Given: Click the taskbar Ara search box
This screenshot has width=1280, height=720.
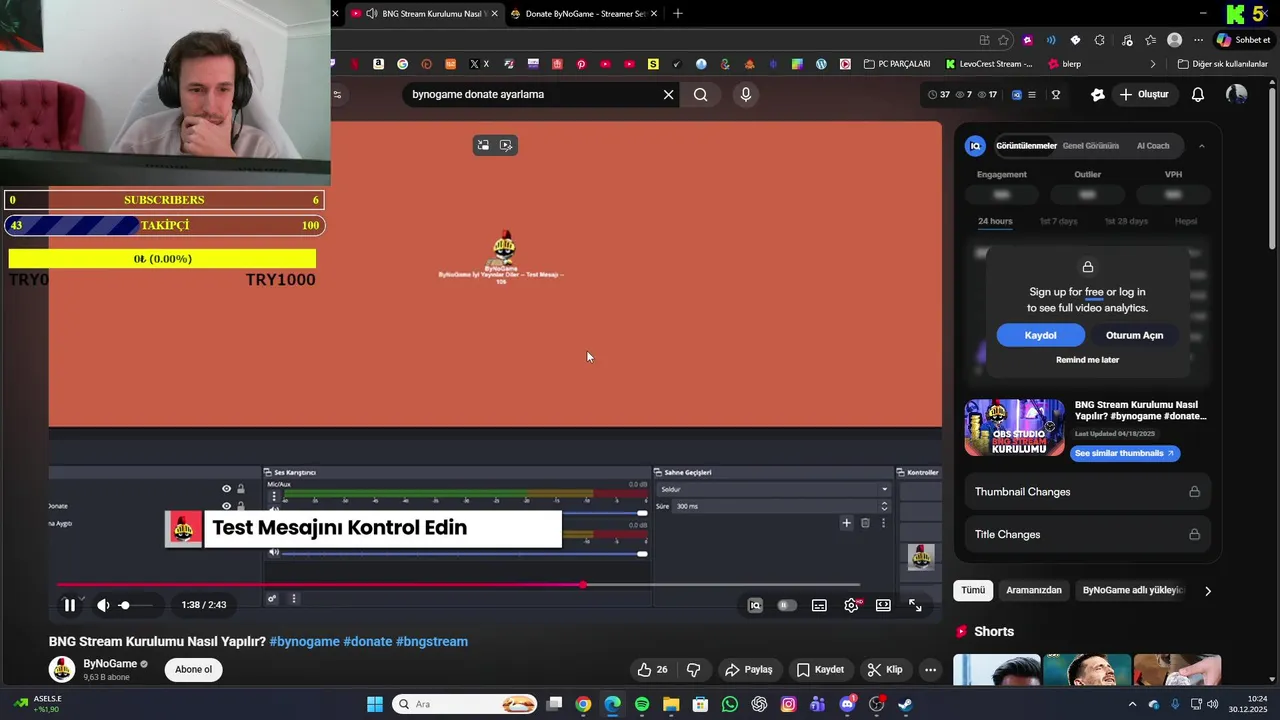Looking at the screenshot, I should click(x=465, y=704).
